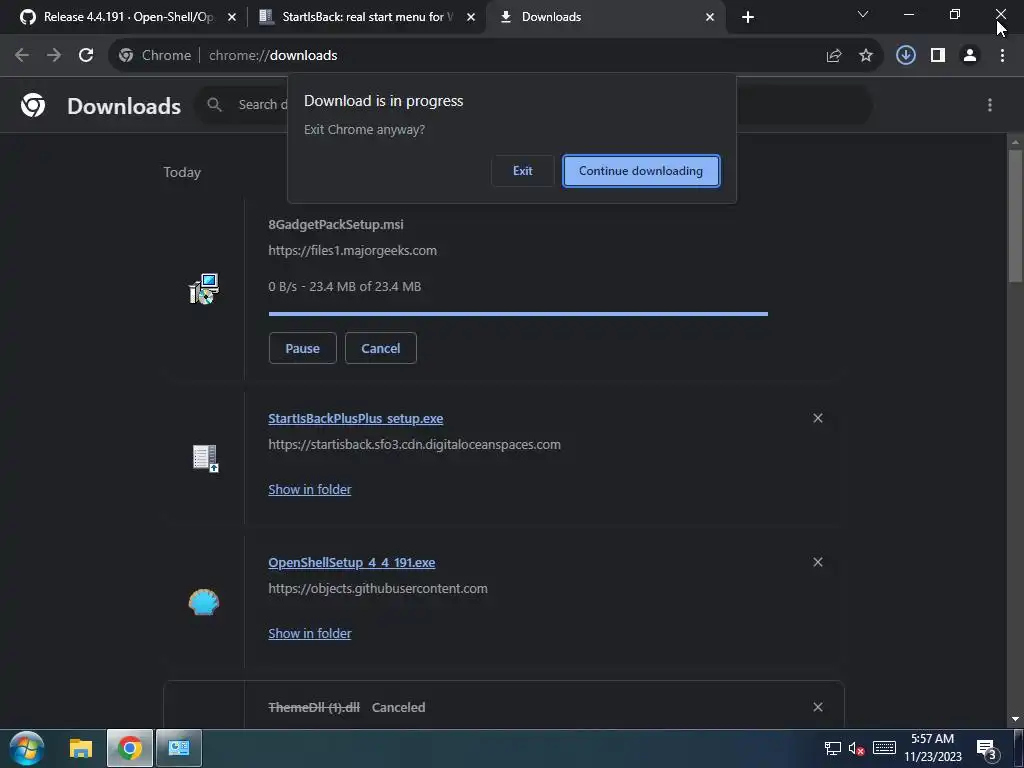This screenshot has height=768, width=1024.
Task: Open StartIsBackPlusPlus_setup.exe file link
Action: pos(355,419)
